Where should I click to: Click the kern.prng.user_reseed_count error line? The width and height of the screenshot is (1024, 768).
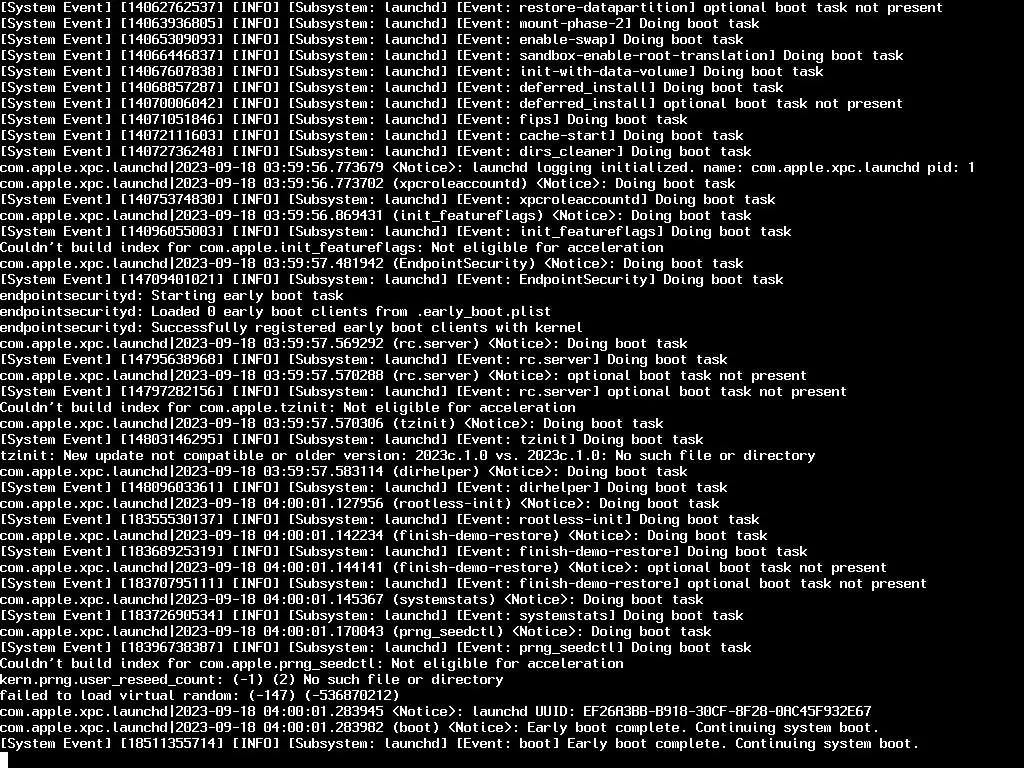click(x=251, y=679)
